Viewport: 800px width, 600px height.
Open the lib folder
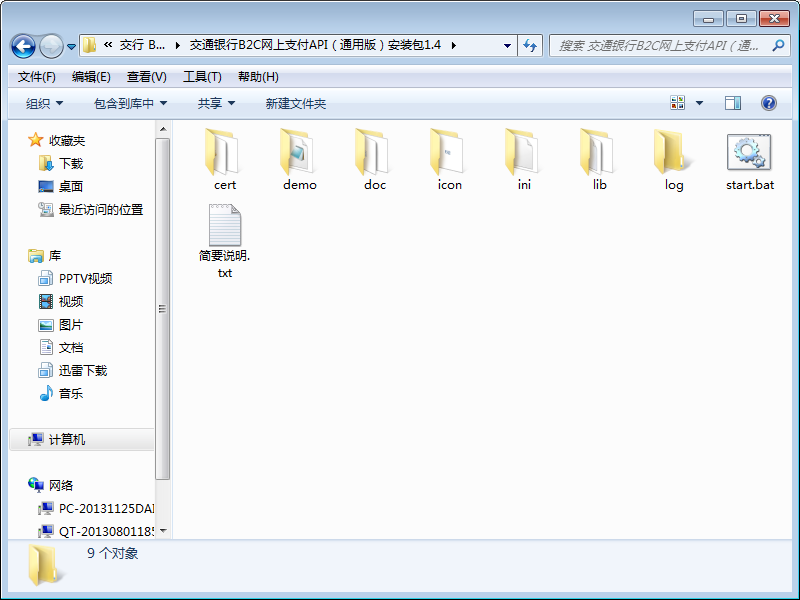tap(599, 160)
